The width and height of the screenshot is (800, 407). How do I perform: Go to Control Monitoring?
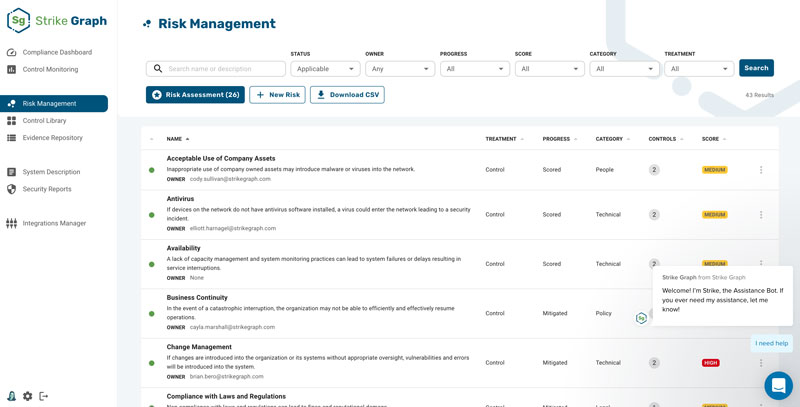click(43, 69)
